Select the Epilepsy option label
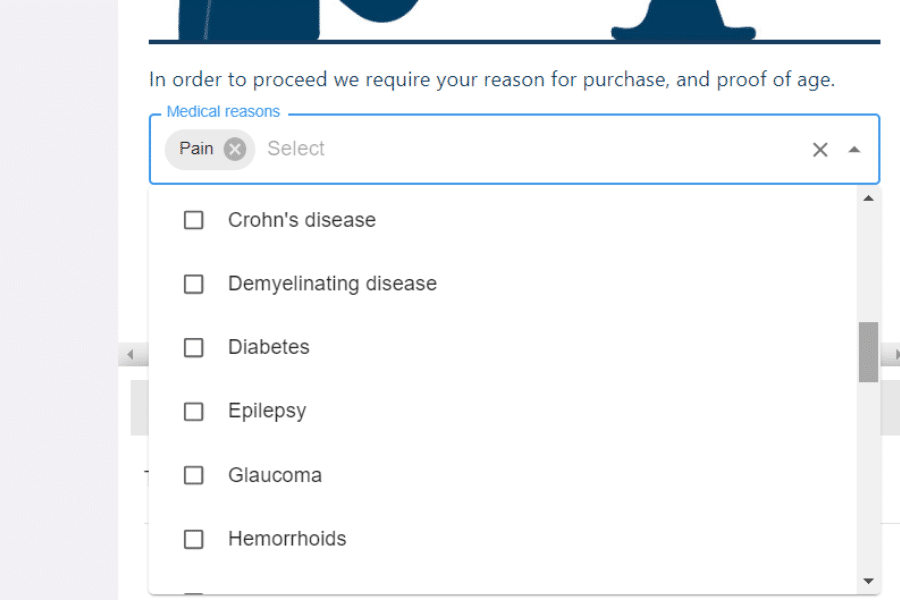The width and height of the screenshot is (900, 600). click(x=267, y=411)
